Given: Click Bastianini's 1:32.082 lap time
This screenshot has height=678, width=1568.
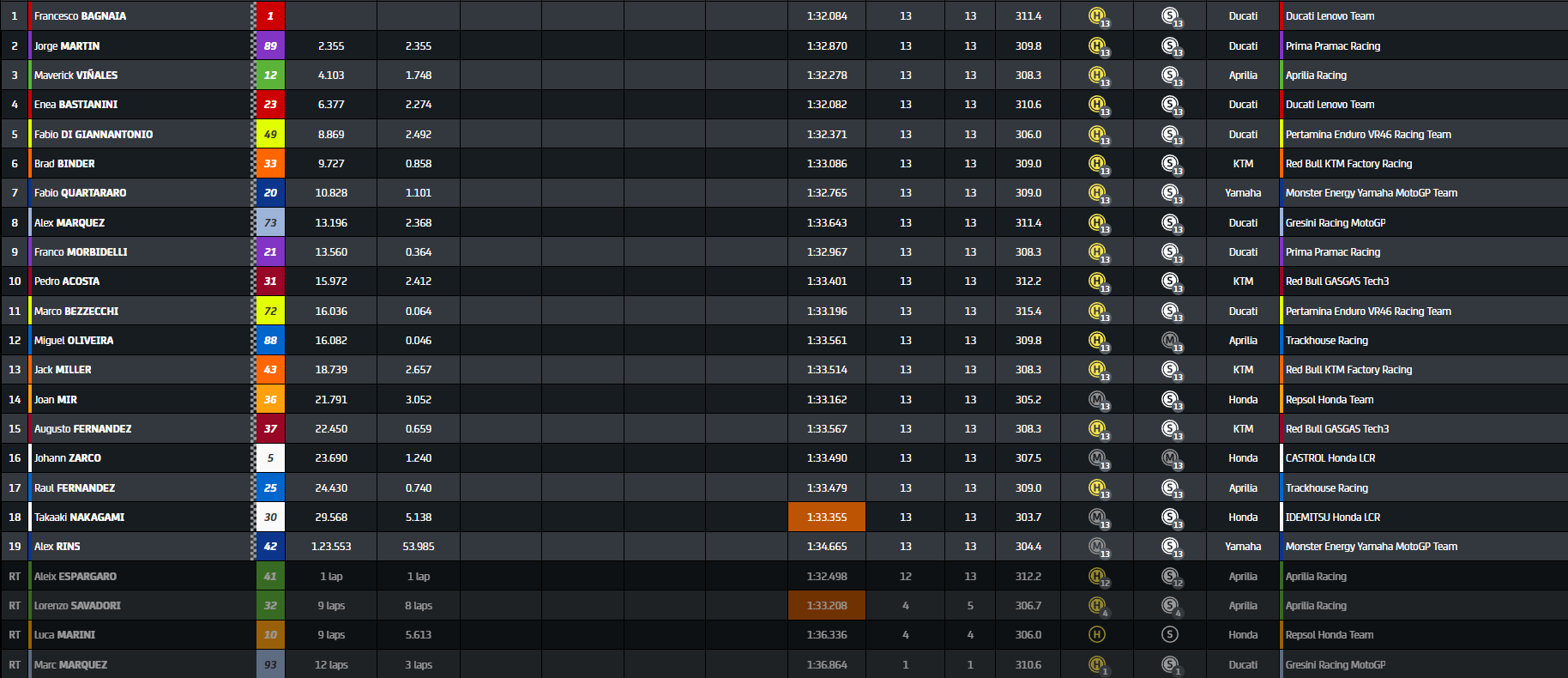Looking at the screenshot, I should (x=827, y=105).
